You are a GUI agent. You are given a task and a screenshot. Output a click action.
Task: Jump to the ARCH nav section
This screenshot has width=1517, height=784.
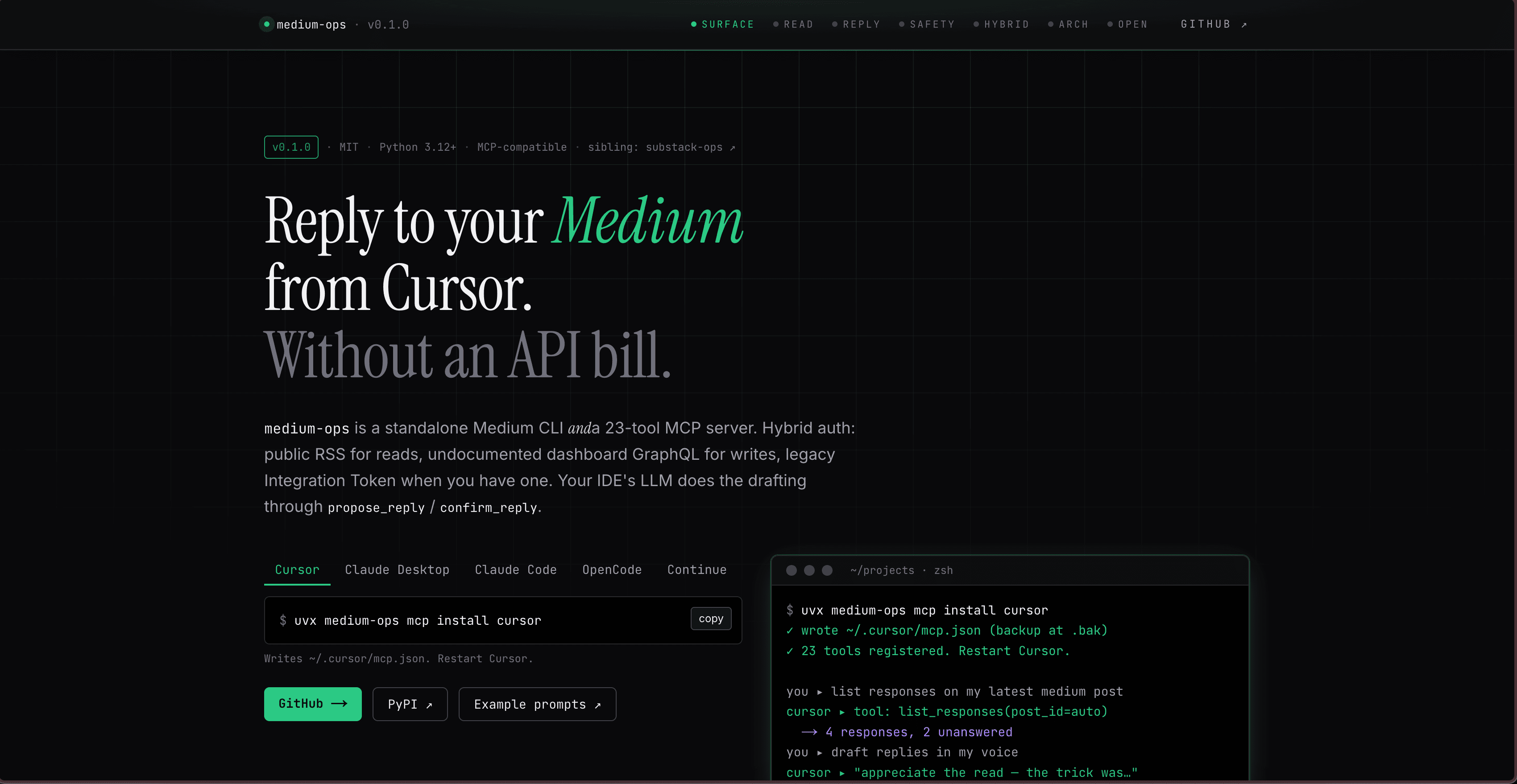[1068, 24]
